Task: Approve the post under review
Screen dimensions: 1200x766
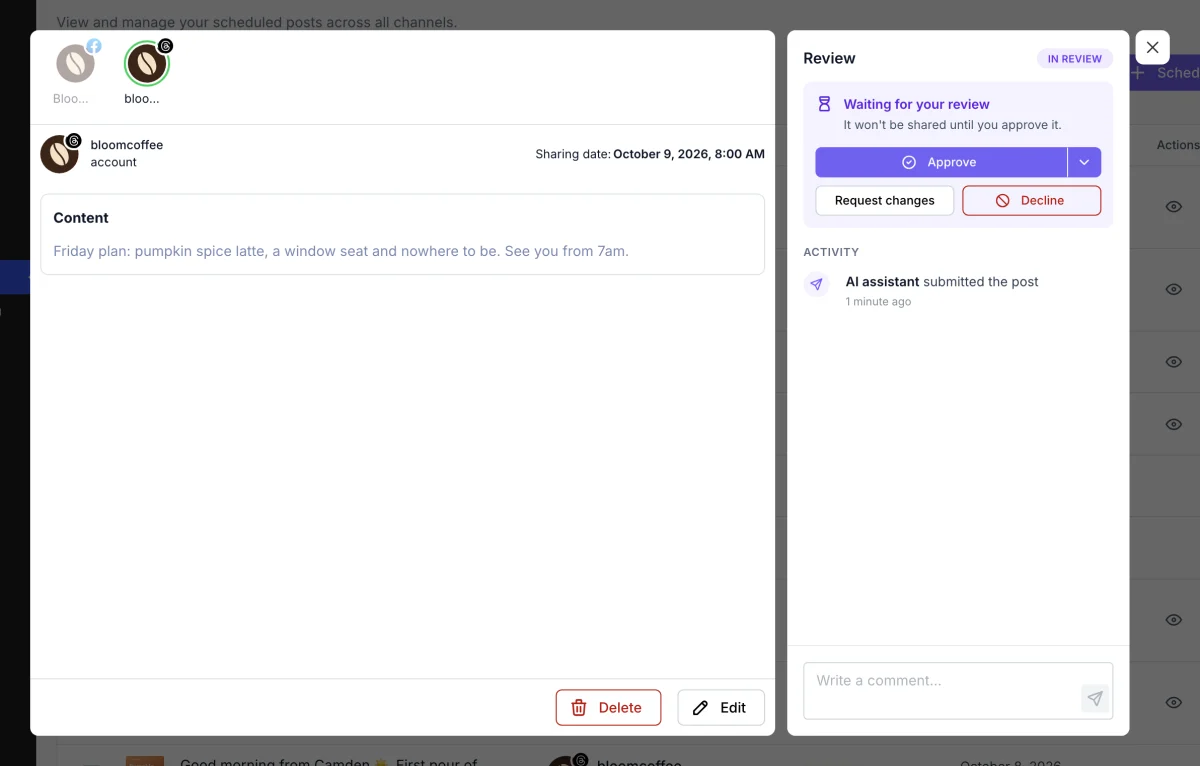Action: coord(941,162)
